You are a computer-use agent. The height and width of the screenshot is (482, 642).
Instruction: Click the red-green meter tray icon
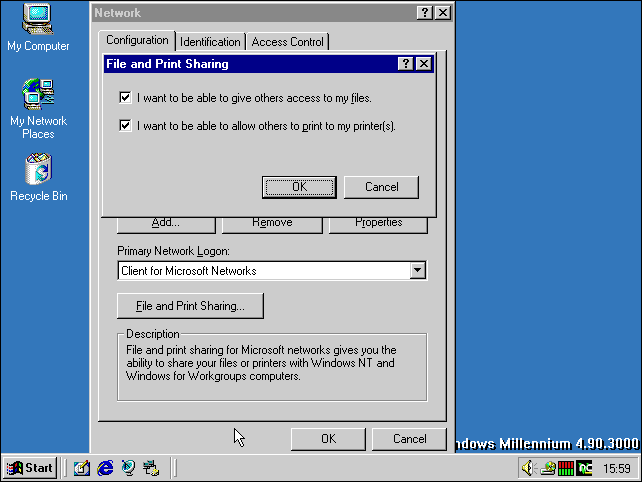[566, 468]
